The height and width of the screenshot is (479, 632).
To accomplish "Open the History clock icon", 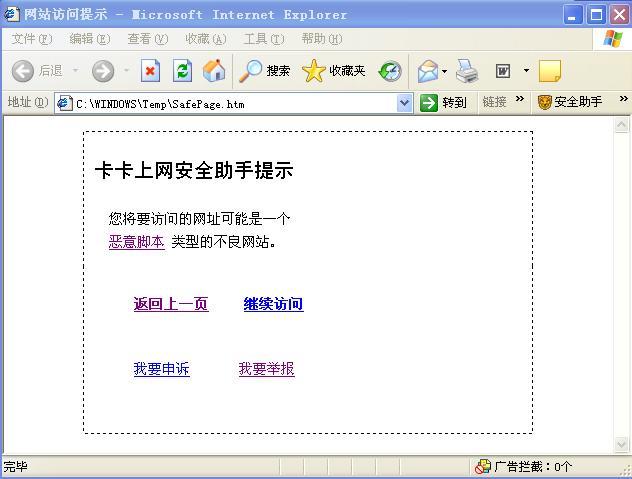I will (x=390, y=71).
